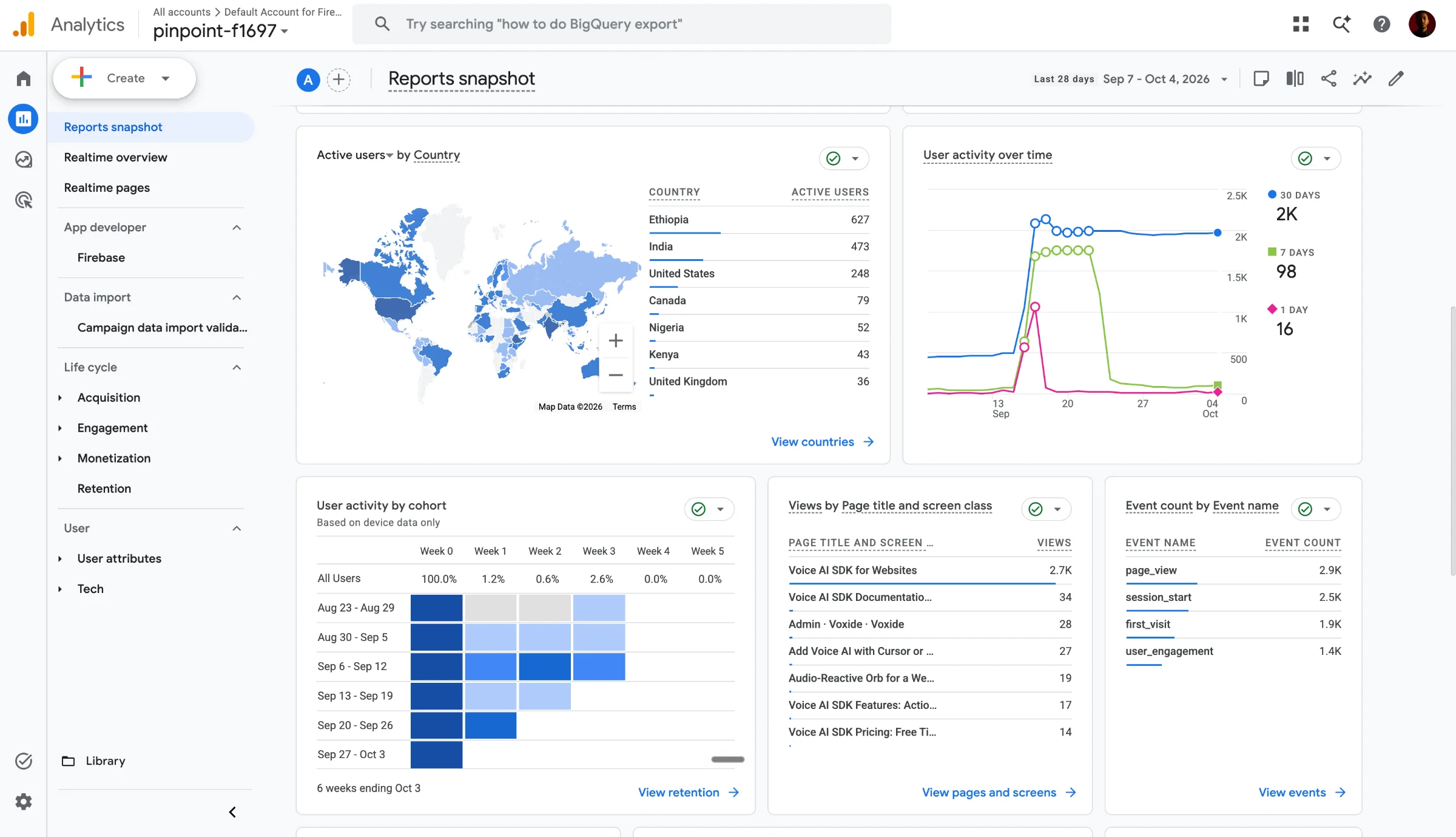Open the user account avatar
The height and width of the screenshot is (837, 1456).
(x=1421, y=24)
